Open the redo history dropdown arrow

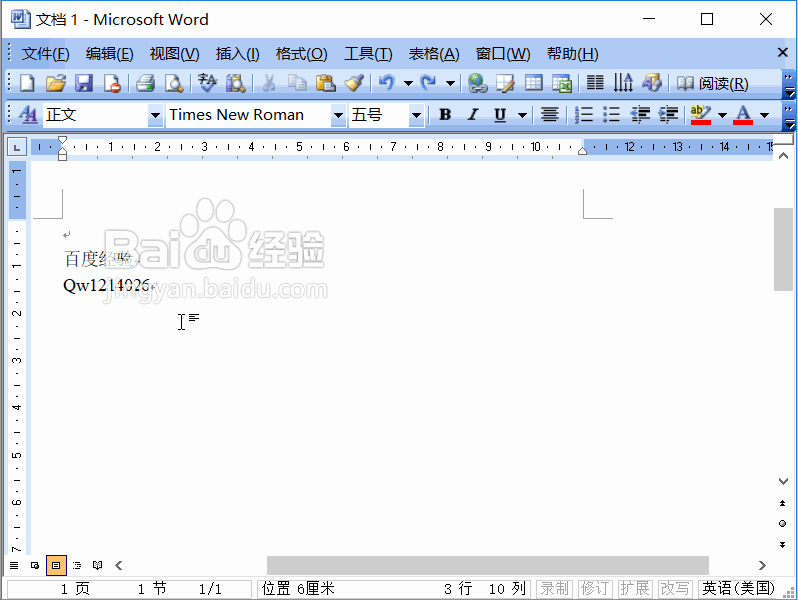pyautogui.click(x=450, y=83)
